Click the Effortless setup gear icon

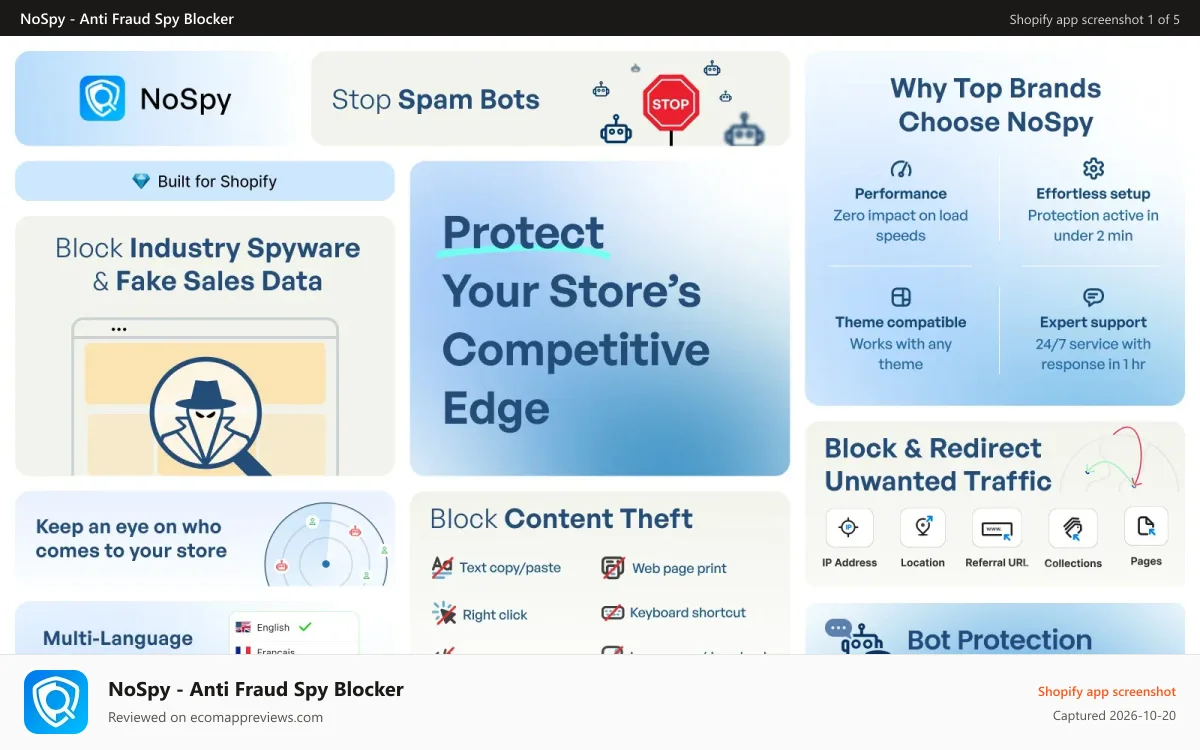[x=1093, y=168]
